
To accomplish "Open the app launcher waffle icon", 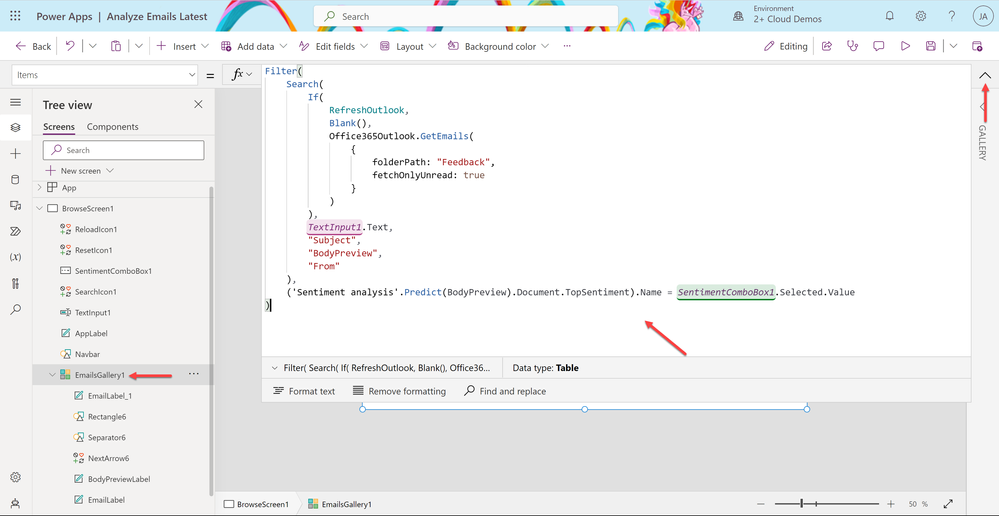I will click(15, 17).
